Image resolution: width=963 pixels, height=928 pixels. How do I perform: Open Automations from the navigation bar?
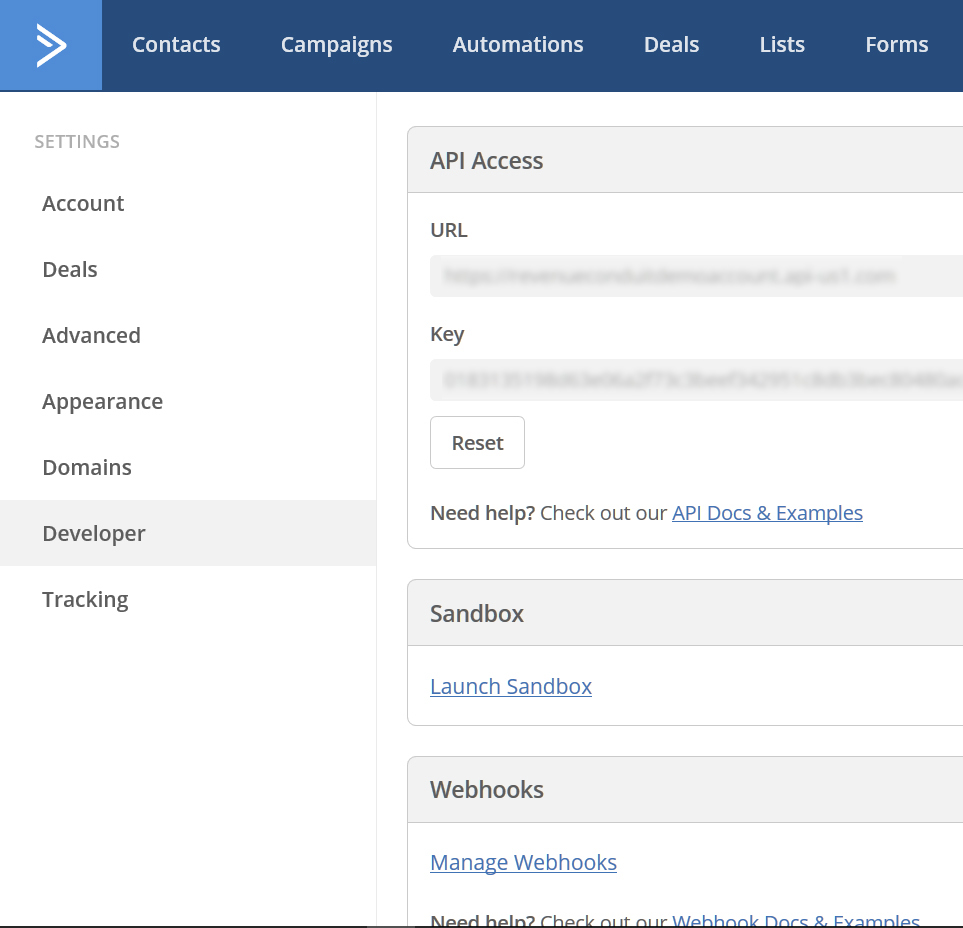pos(518,45)
